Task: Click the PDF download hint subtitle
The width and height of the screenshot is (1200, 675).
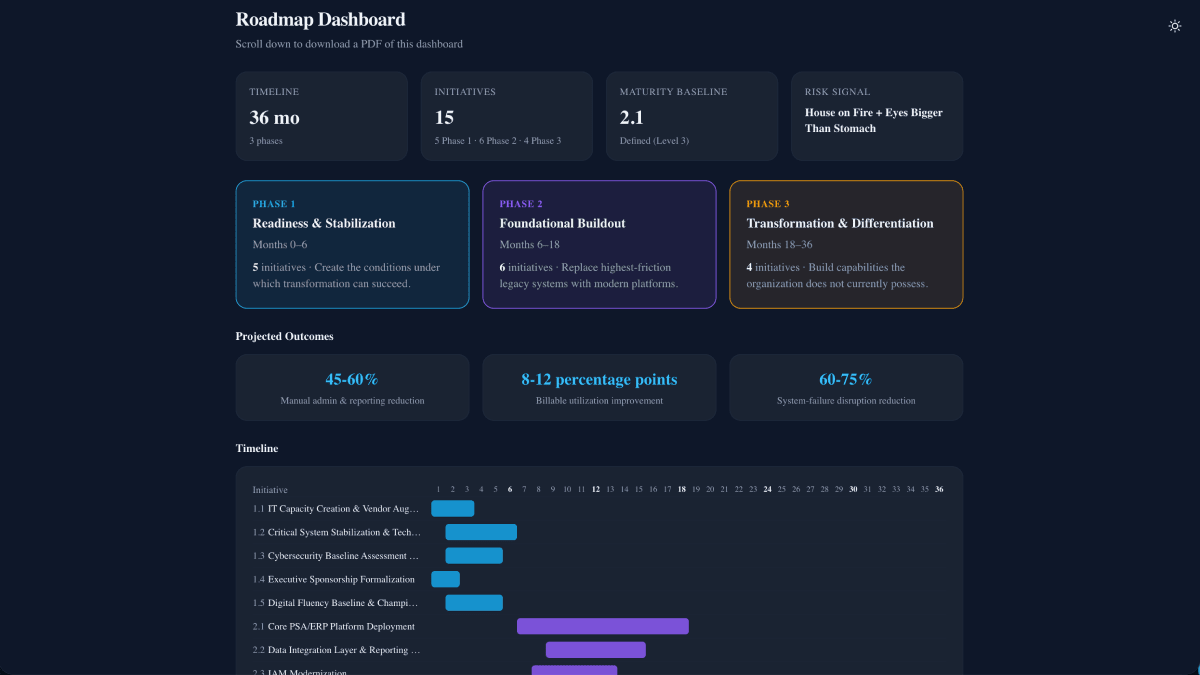Action: [349, 44]
